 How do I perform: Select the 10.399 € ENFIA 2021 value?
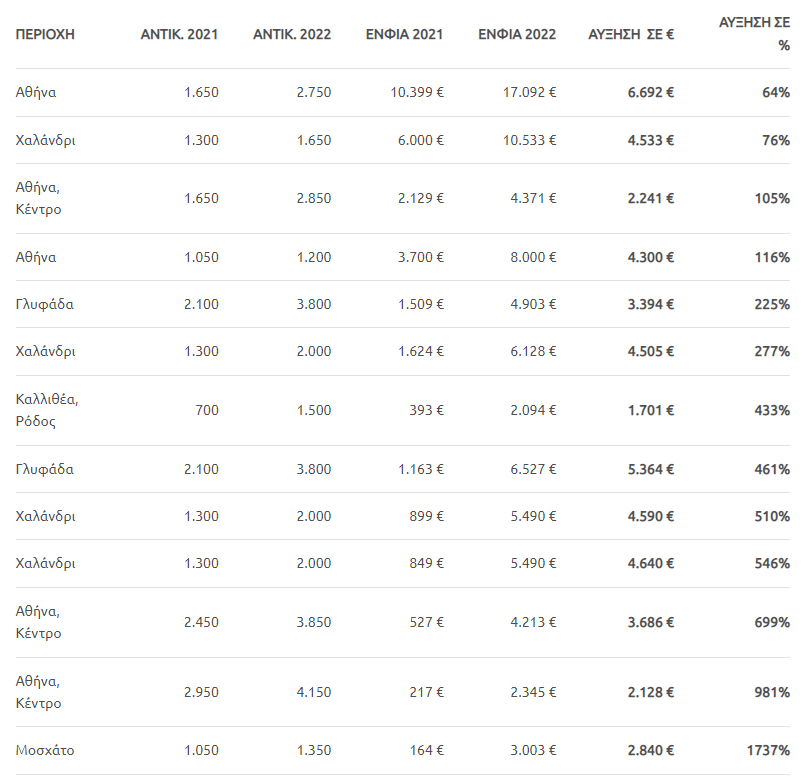(x=417, y=92)
